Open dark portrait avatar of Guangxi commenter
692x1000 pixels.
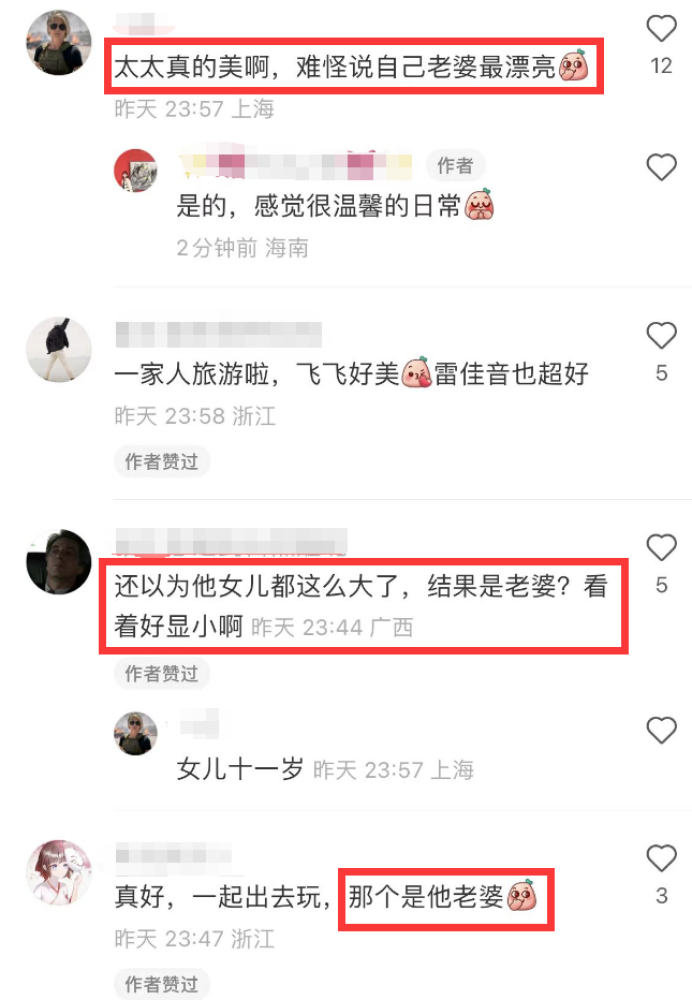click(x=58, y=562)
